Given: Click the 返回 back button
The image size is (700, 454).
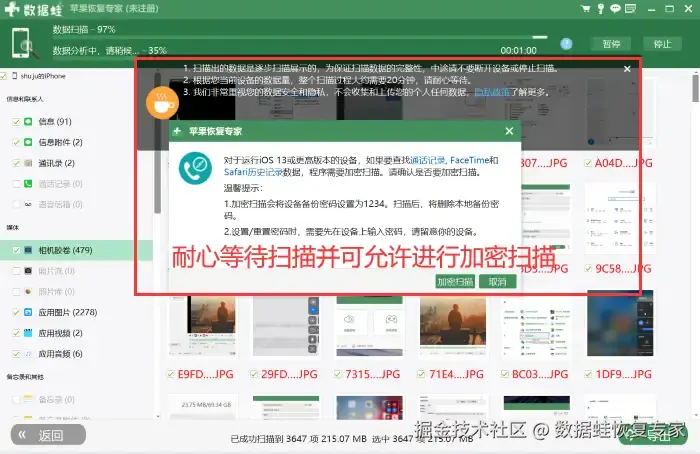Looking at the screenshot, I should pos(48,435).
